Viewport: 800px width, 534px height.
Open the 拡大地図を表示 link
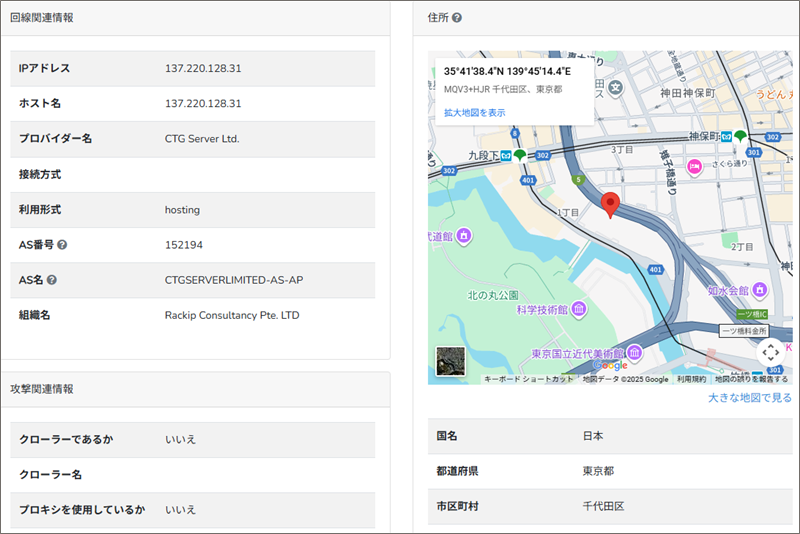pos(474,113)
